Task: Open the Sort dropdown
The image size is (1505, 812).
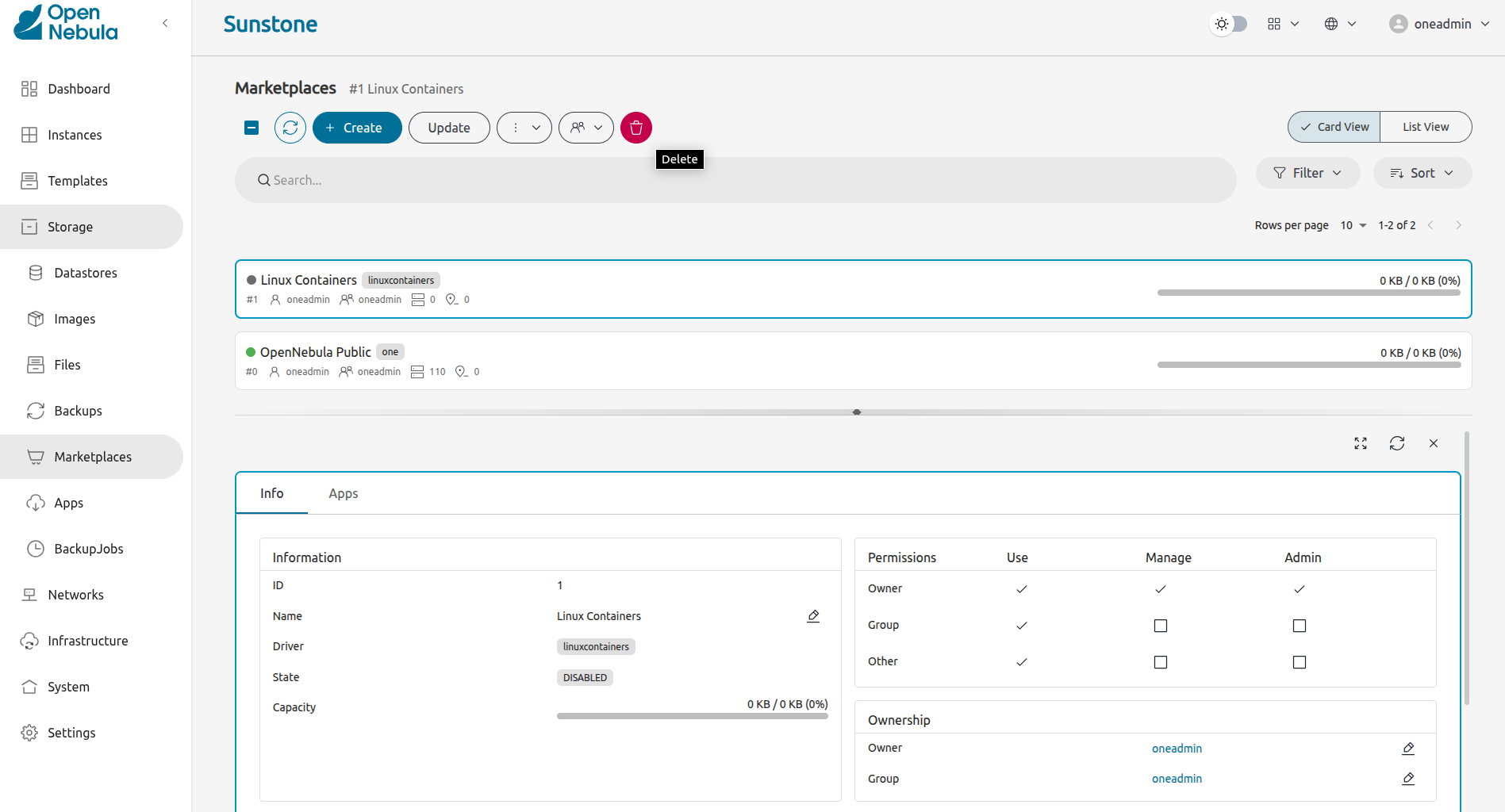Action: [x=1422, y=173]
